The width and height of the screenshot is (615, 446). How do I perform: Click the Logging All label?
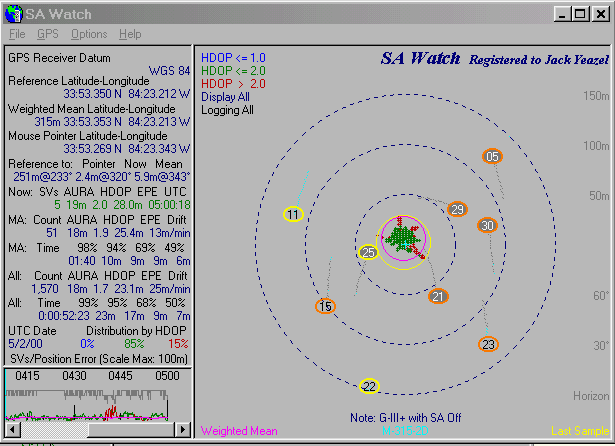click(x=227, y=110)
